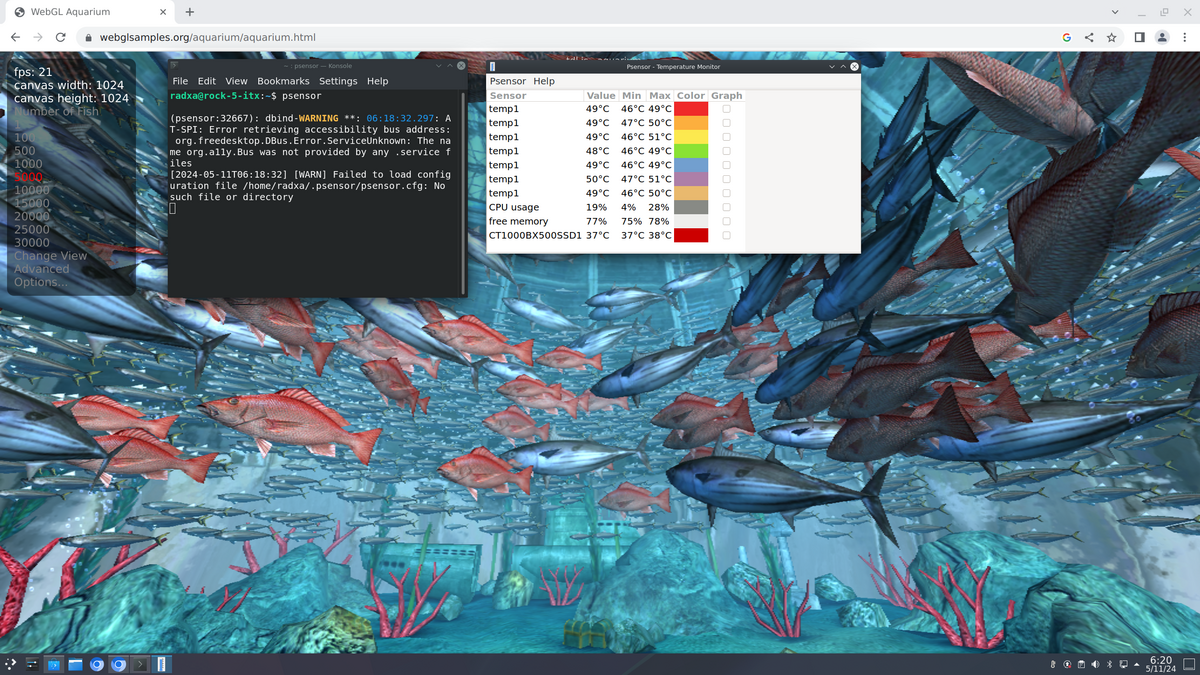This screenshot has height=675, width=1200.
Task: Tick graph checkbox for green temp1 row
Action: pos(727,151)
